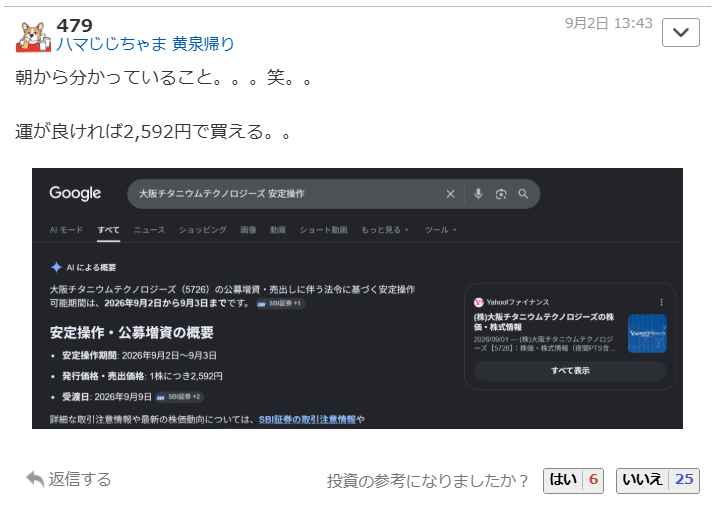Open the SBI証券の取引注意情報 link
The image size is (728, 517).
[307, 419]
